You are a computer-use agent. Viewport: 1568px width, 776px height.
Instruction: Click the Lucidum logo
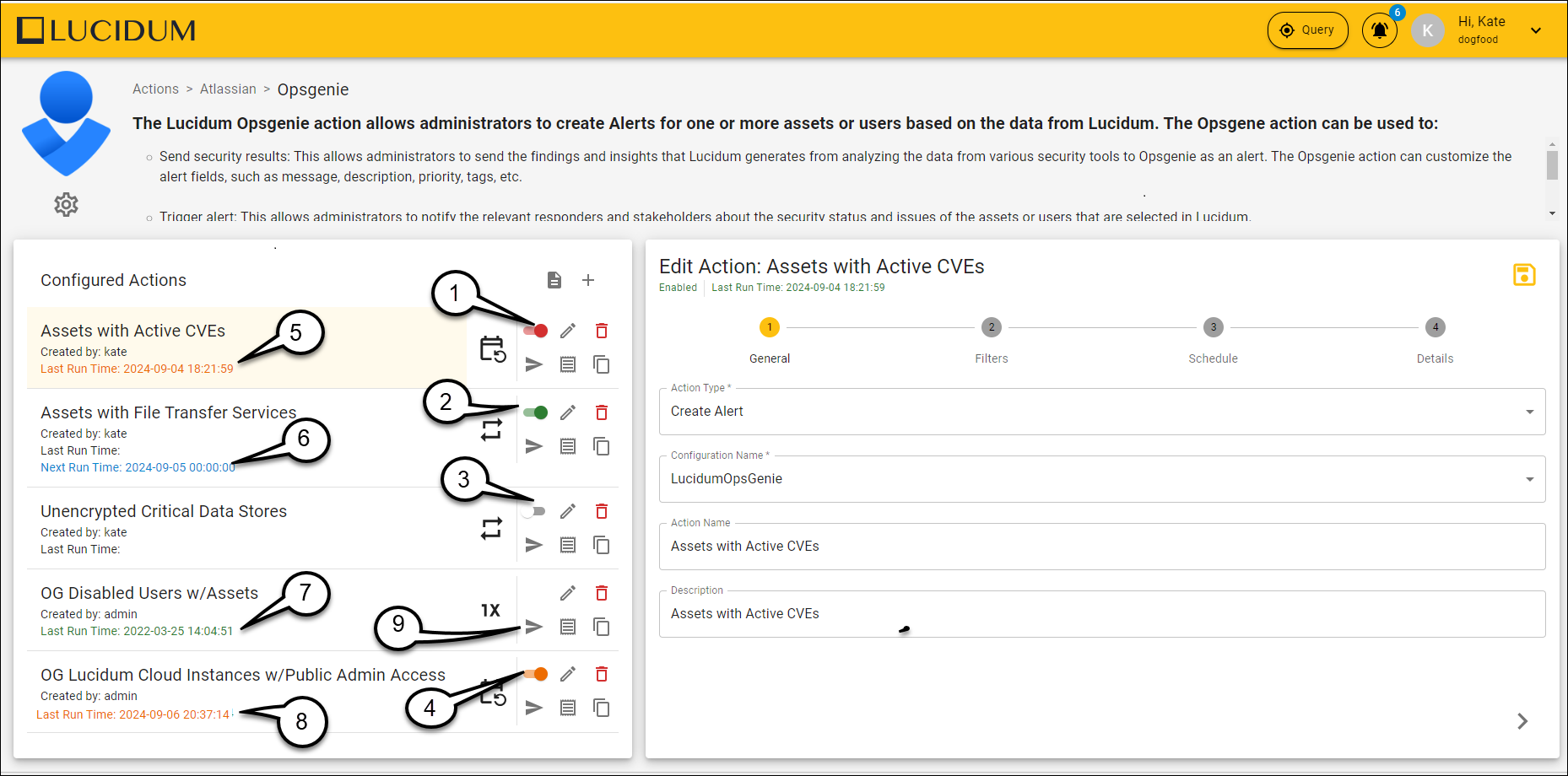pos(106,30)
